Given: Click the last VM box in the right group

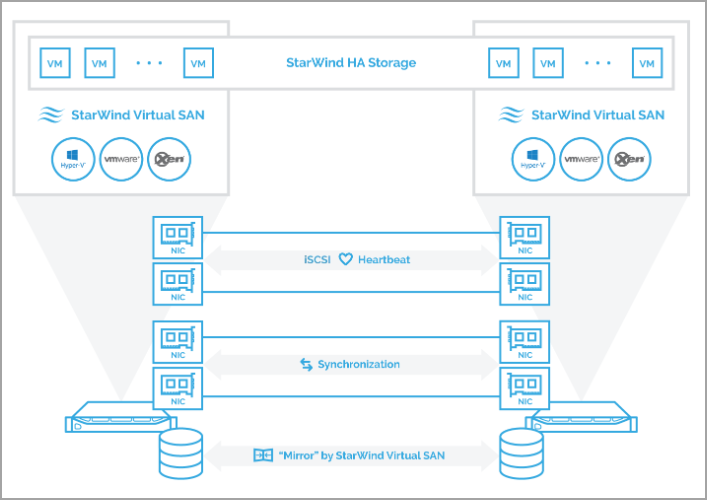Looking at the screenshot, I should (647, 63).
